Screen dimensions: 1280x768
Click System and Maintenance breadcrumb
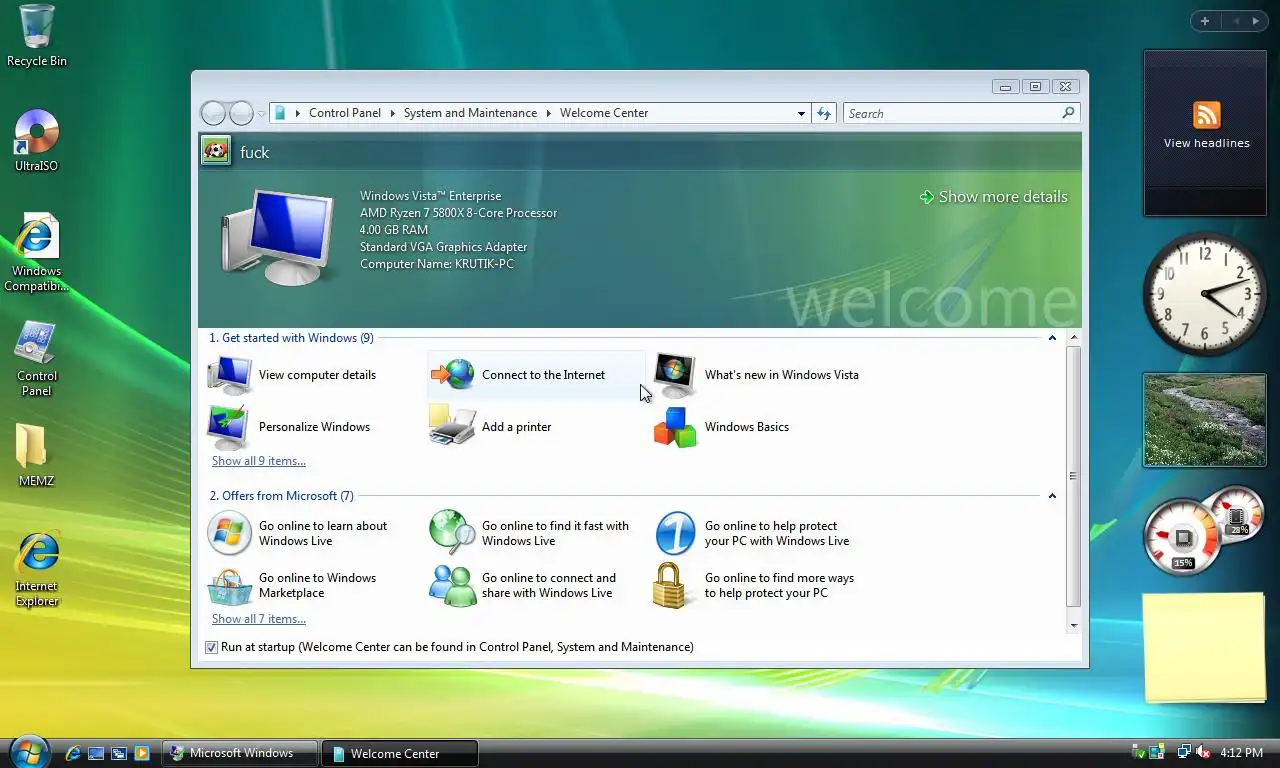(x=470, y=113)
